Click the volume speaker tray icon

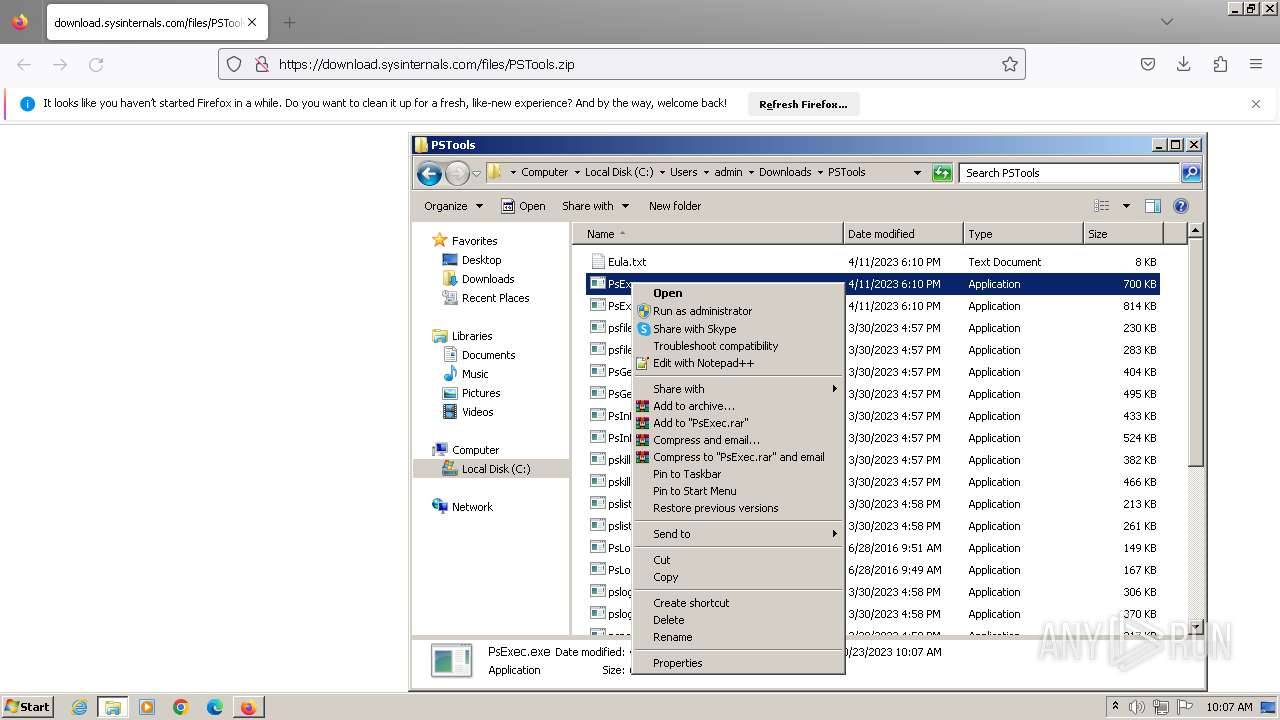coord(1137,707)
